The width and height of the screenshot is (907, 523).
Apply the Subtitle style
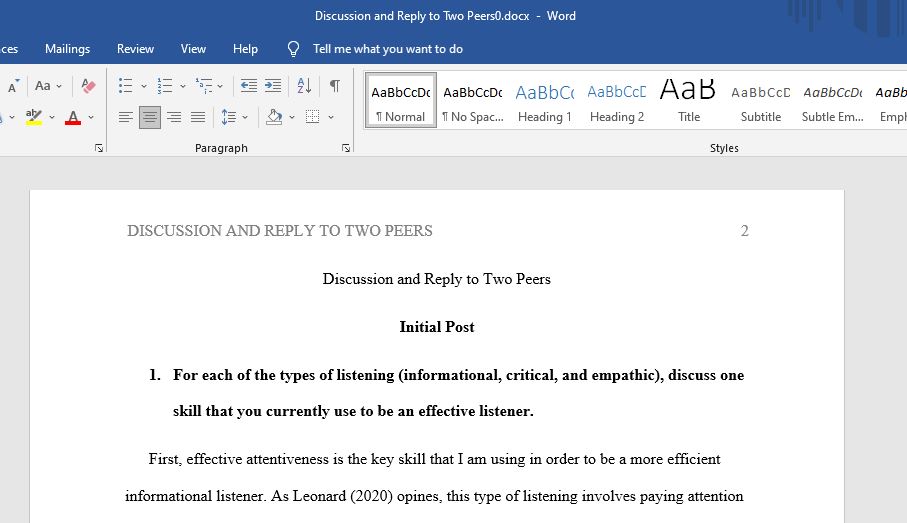point(761,100)
